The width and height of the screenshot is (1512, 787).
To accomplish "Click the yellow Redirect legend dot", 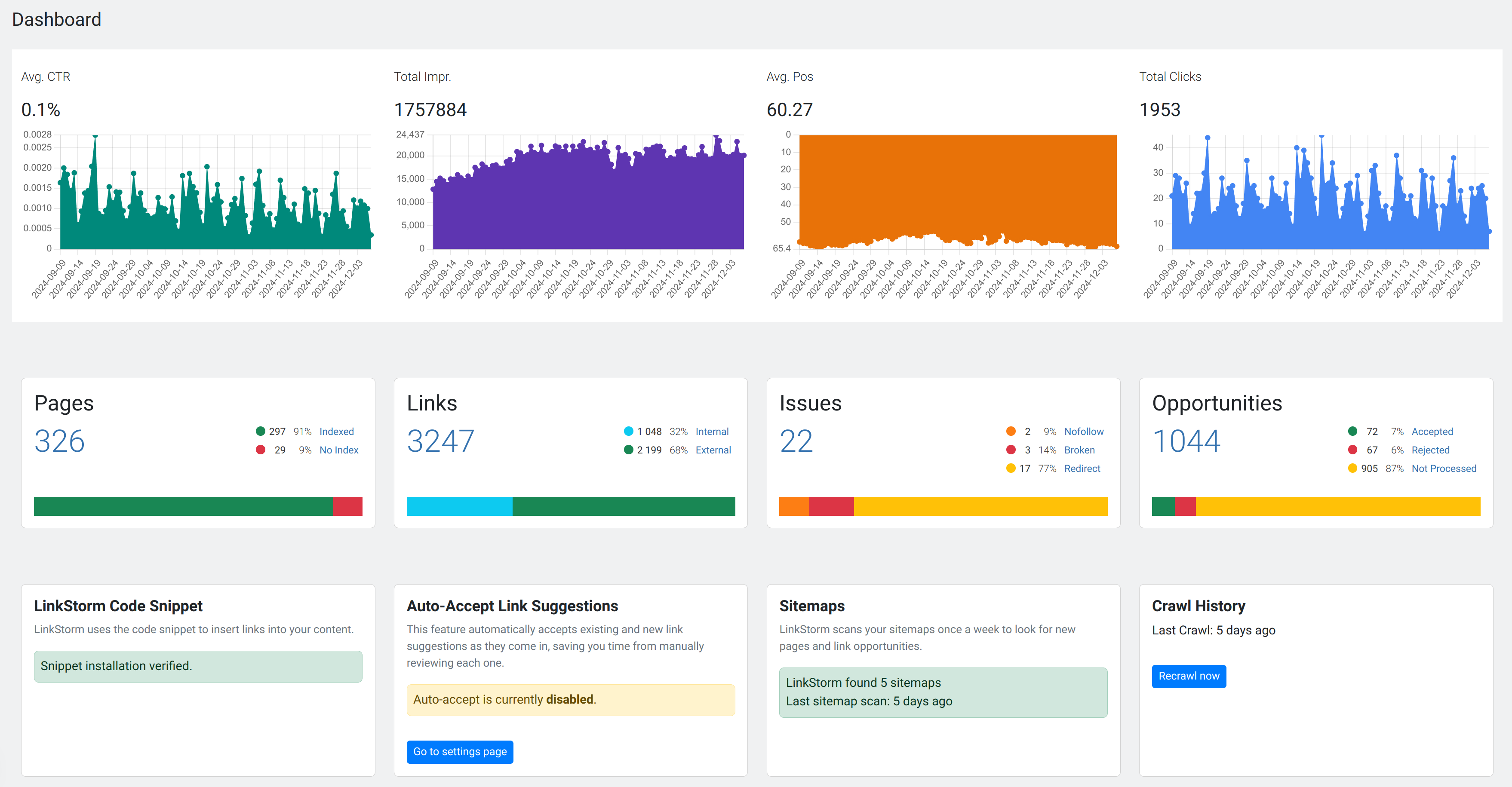I will (x=1011, y=469).
